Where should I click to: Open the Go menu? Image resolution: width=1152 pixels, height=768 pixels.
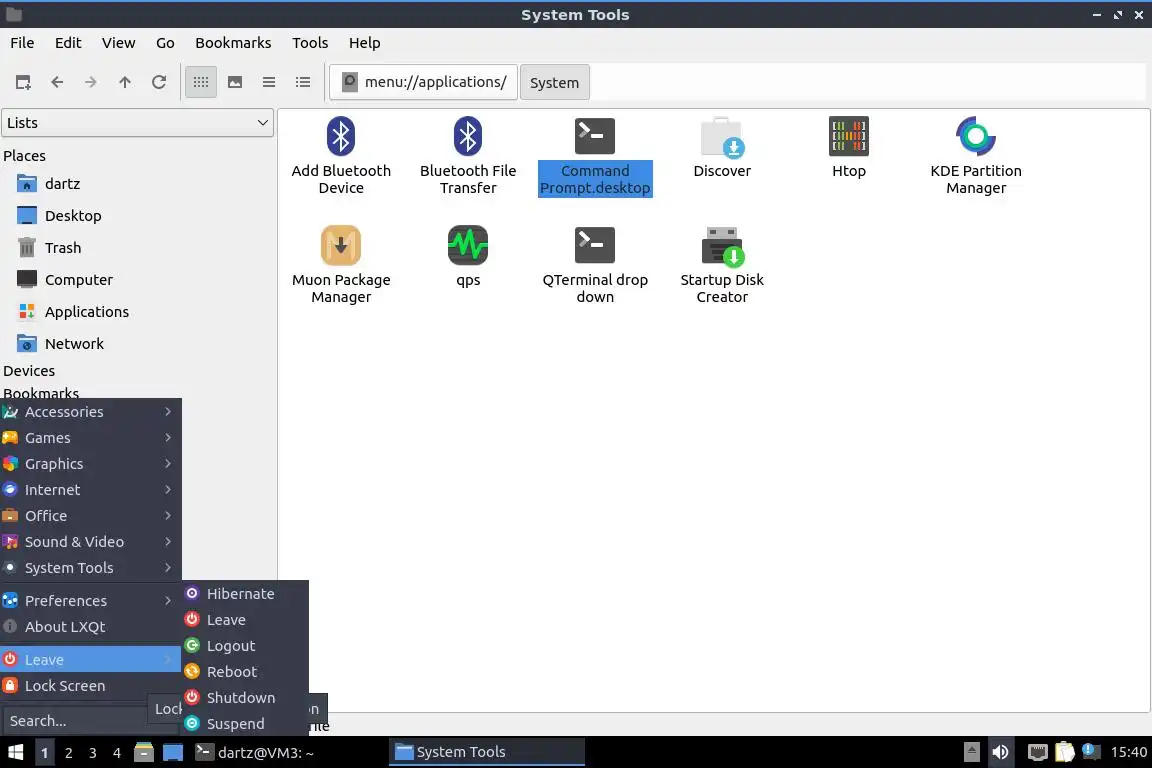165,43
